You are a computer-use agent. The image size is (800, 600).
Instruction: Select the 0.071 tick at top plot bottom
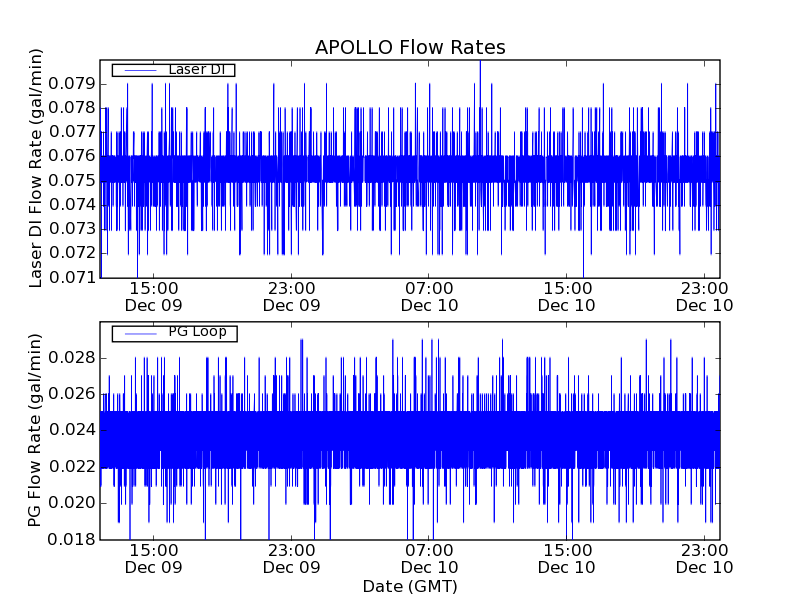tap(72, 277)
